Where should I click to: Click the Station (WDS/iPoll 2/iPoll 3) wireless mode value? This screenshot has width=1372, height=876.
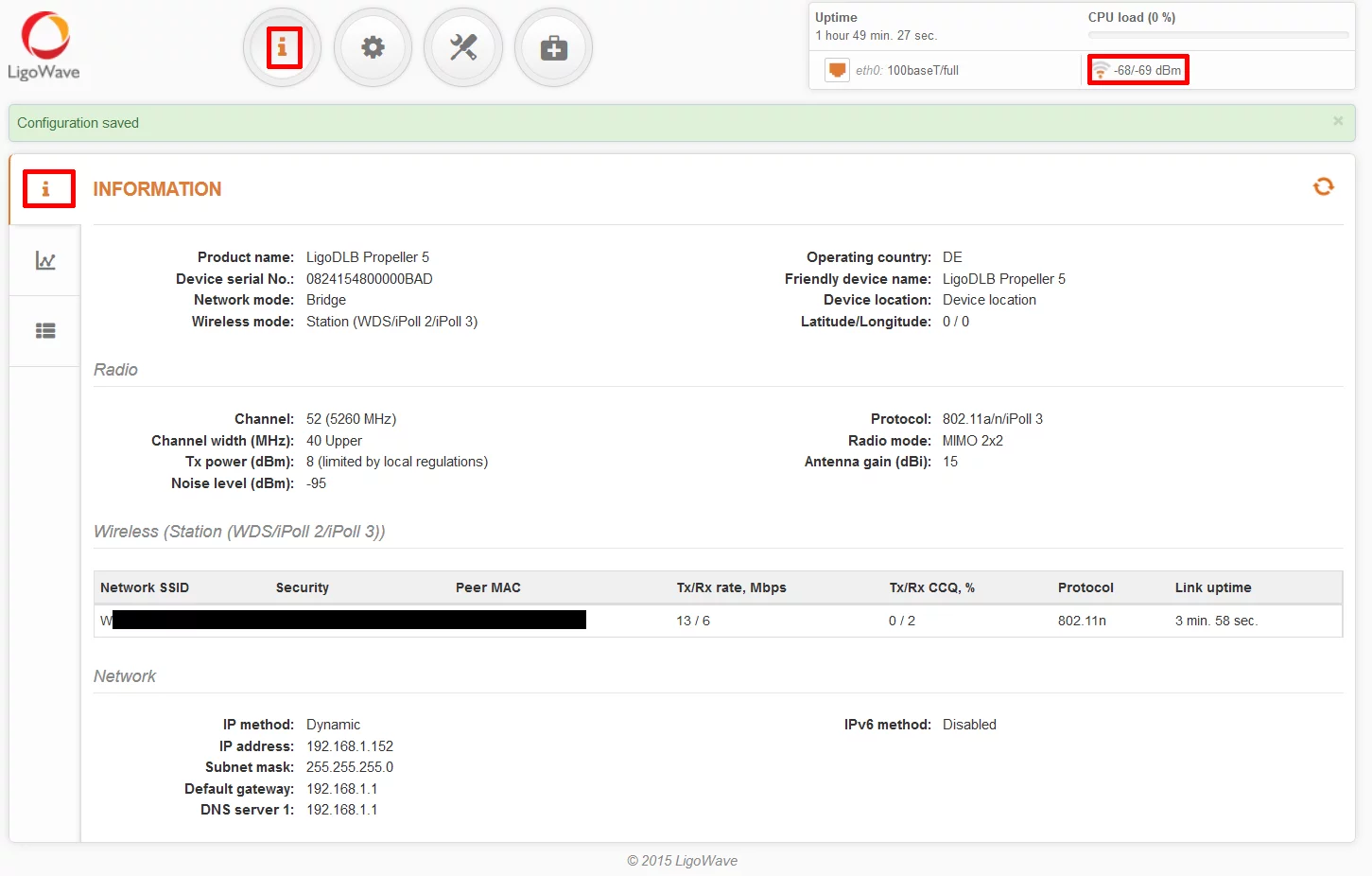392,322
